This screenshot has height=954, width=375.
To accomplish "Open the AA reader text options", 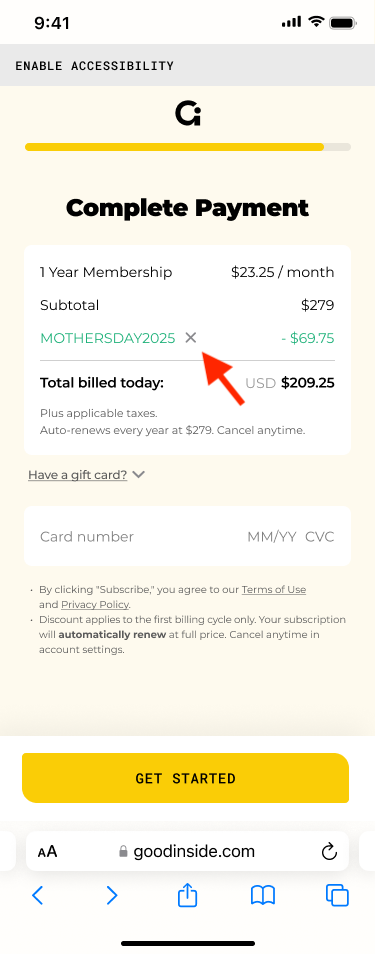I will pyautogui.click(x=47, y=852).
